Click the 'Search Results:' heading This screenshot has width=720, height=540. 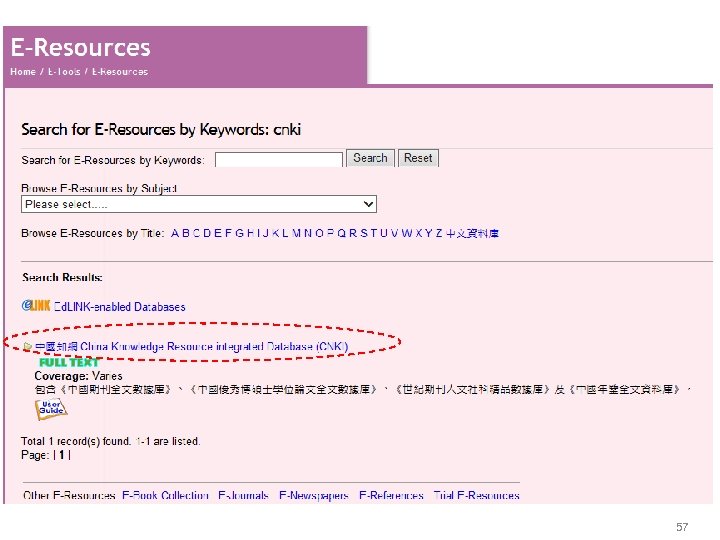tap(62, 277)
